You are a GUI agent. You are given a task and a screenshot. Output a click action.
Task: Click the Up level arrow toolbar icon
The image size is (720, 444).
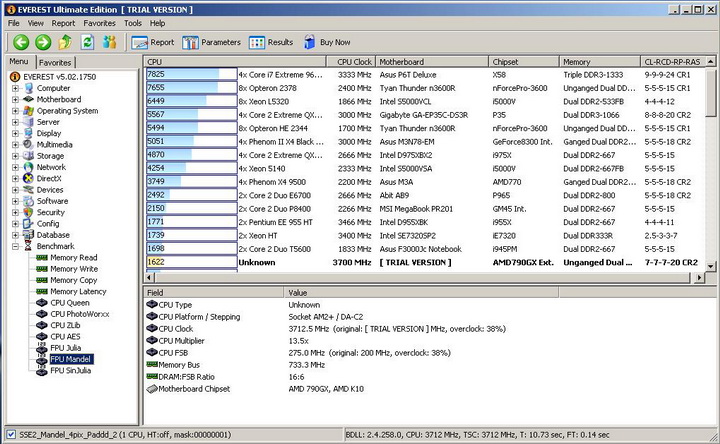[65, 42]
